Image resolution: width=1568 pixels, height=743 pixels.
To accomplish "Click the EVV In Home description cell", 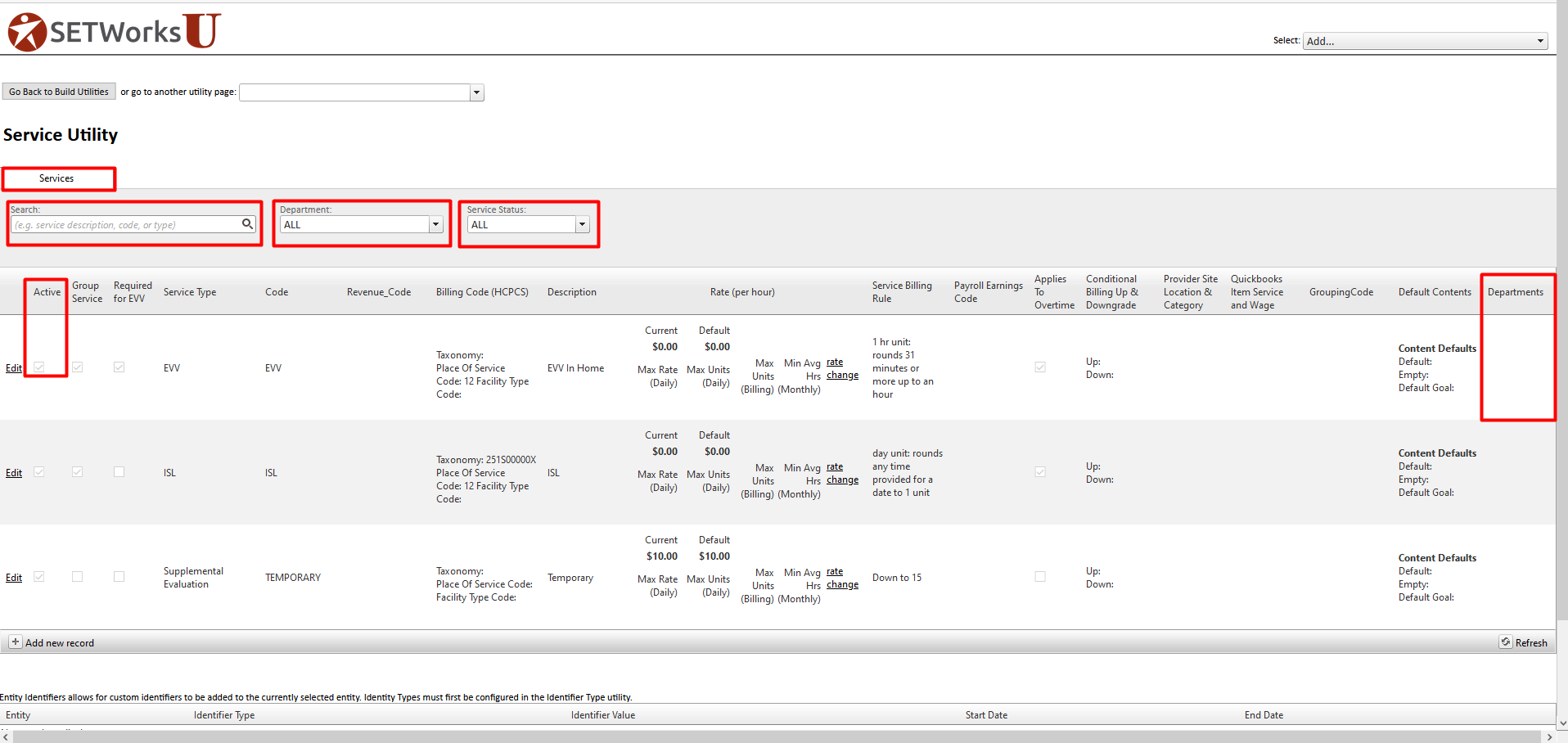I will (x=576, y=368).
